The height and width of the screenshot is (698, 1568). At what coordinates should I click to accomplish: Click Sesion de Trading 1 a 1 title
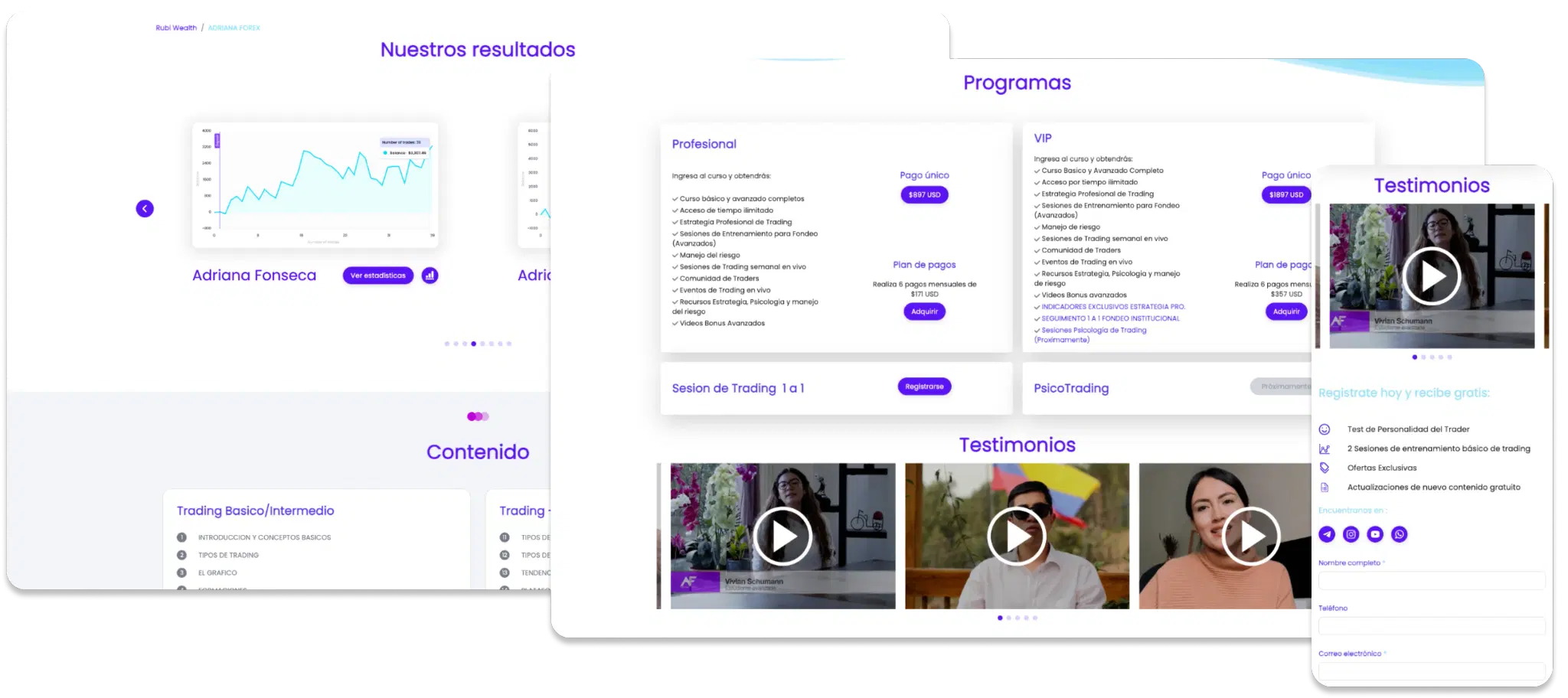(738, 389)
